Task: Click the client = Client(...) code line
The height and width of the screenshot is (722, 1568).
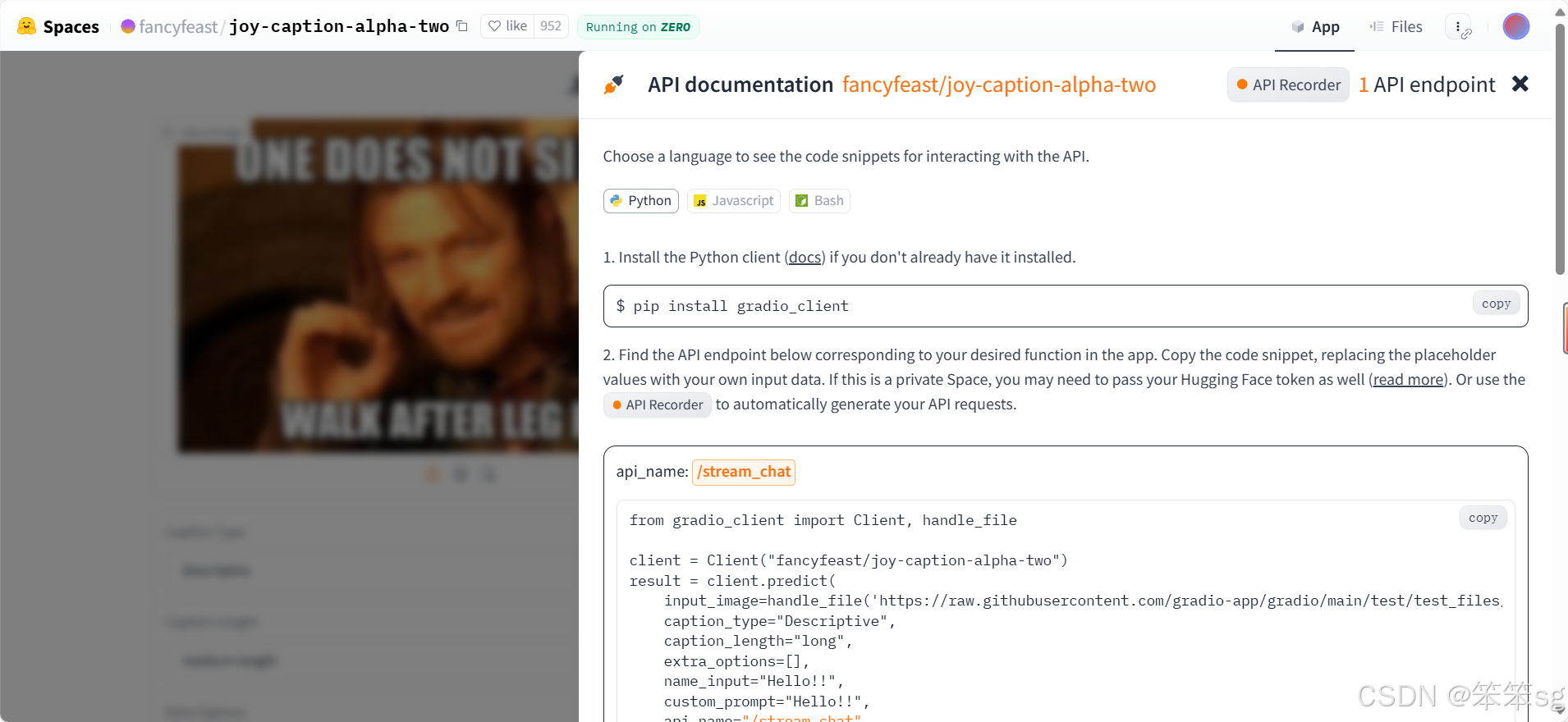Action: [849, 560]
